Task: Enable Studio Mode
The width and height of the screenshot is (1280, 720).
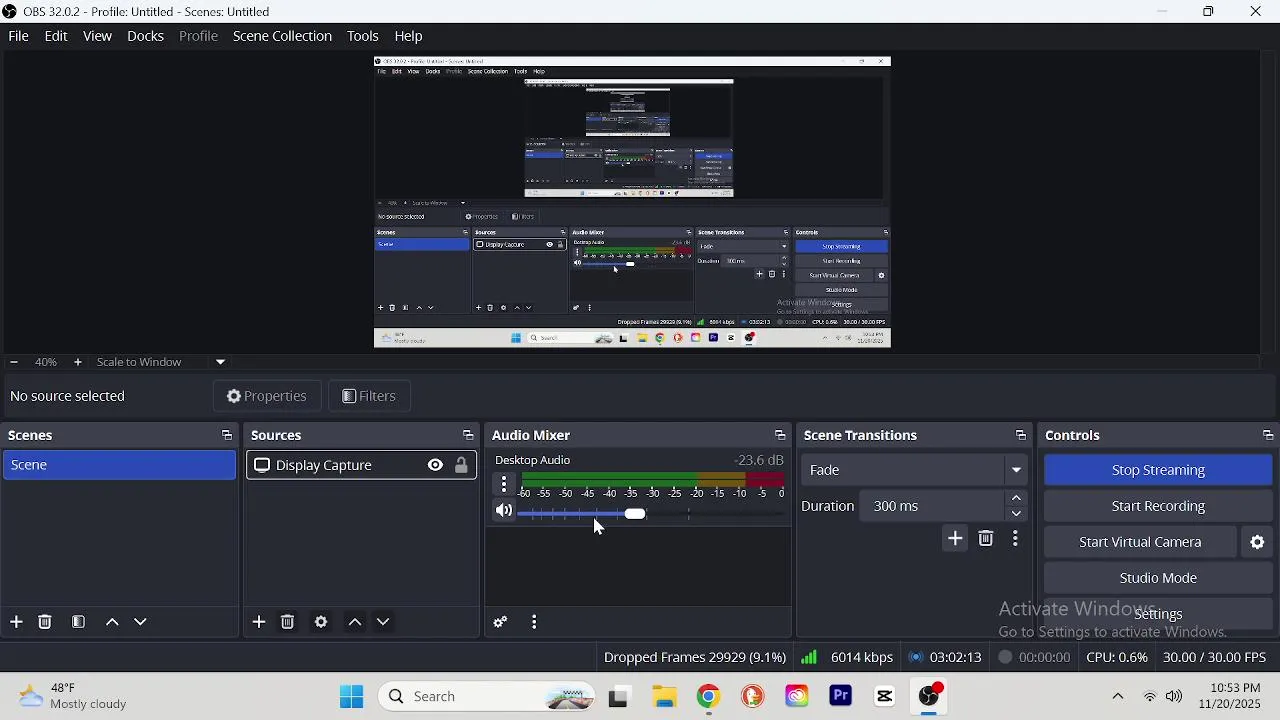Action: tap(1158, 578)
